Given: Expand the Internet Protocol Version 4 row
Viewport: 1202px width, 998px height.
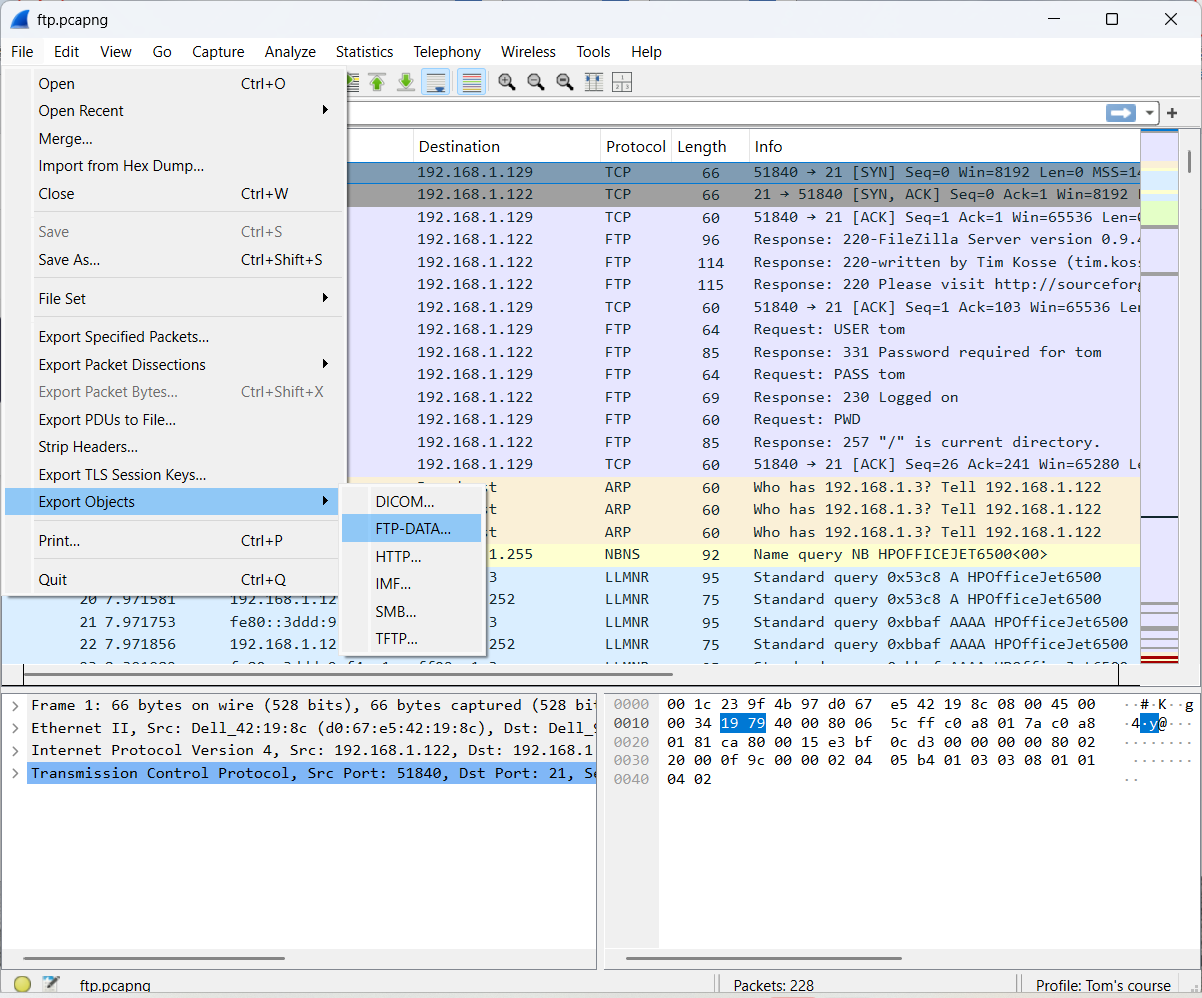Looking at the screenshot, I should (x=16, y=750).
